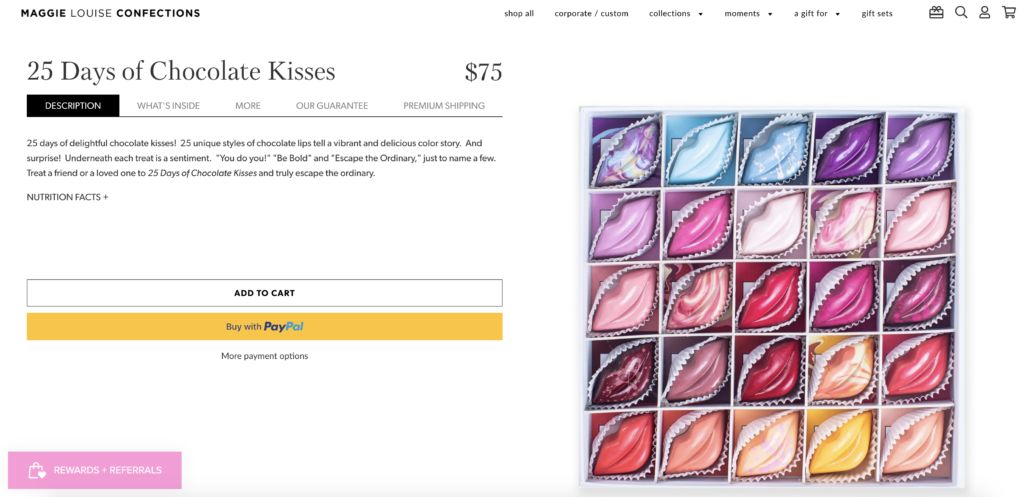Switch to the What's Inside tab
This screenshot has width=1024, height=497.
168,106
